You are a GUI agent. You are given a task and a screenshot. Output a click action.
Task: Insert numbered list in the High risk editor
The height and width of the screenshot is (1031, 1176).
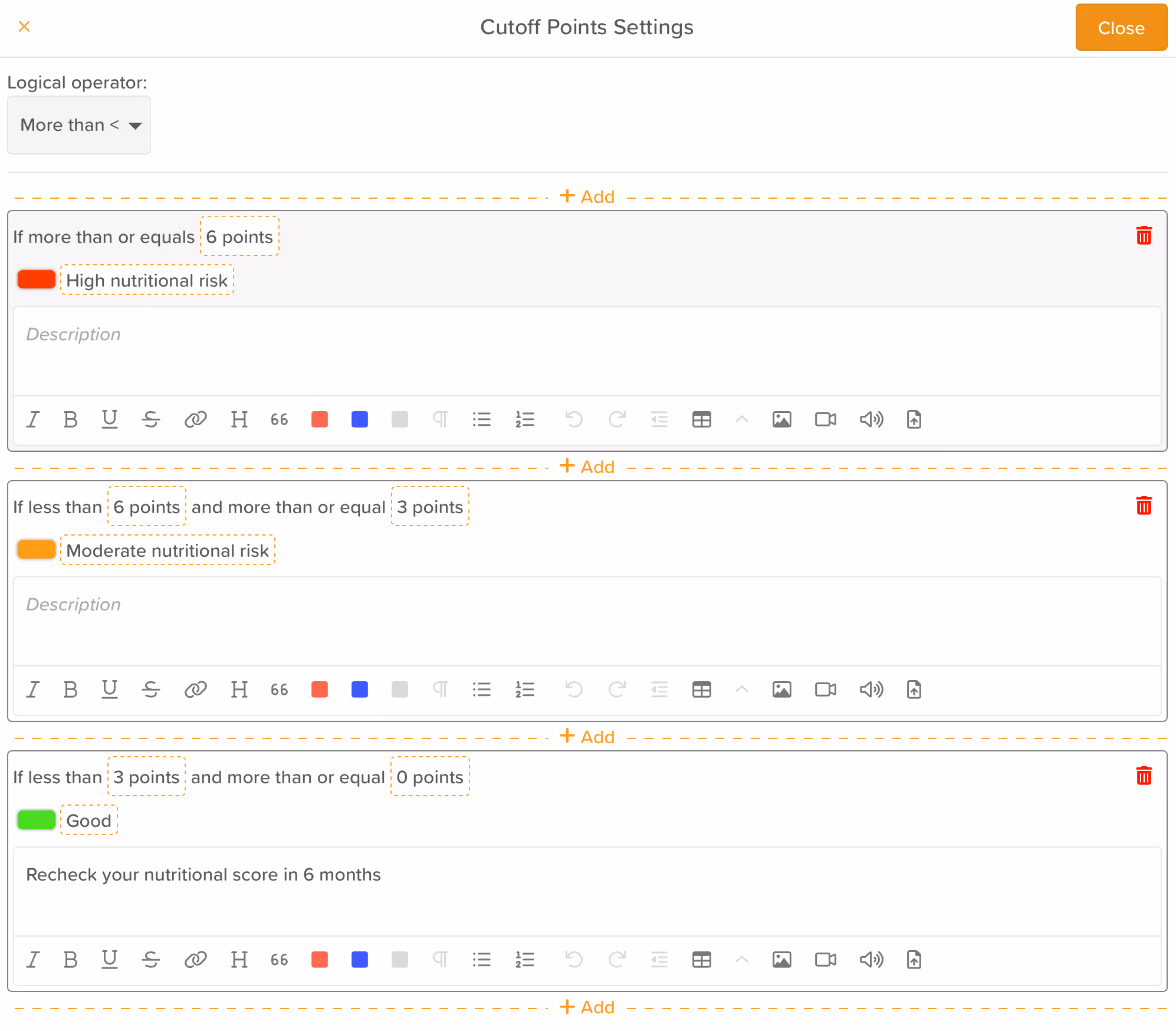tap(525, 419)
